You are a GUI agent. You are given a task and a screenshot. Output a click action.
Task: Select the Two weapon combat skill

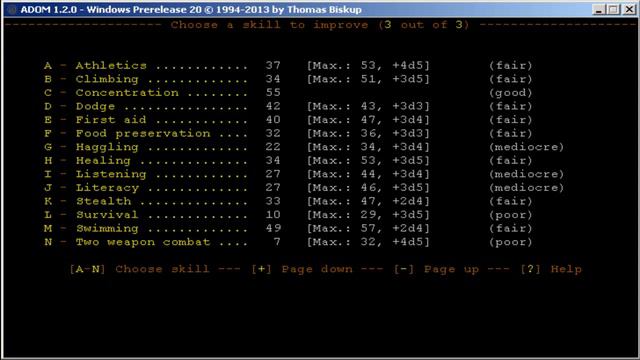pyautogui.click(x=288, y=242)
